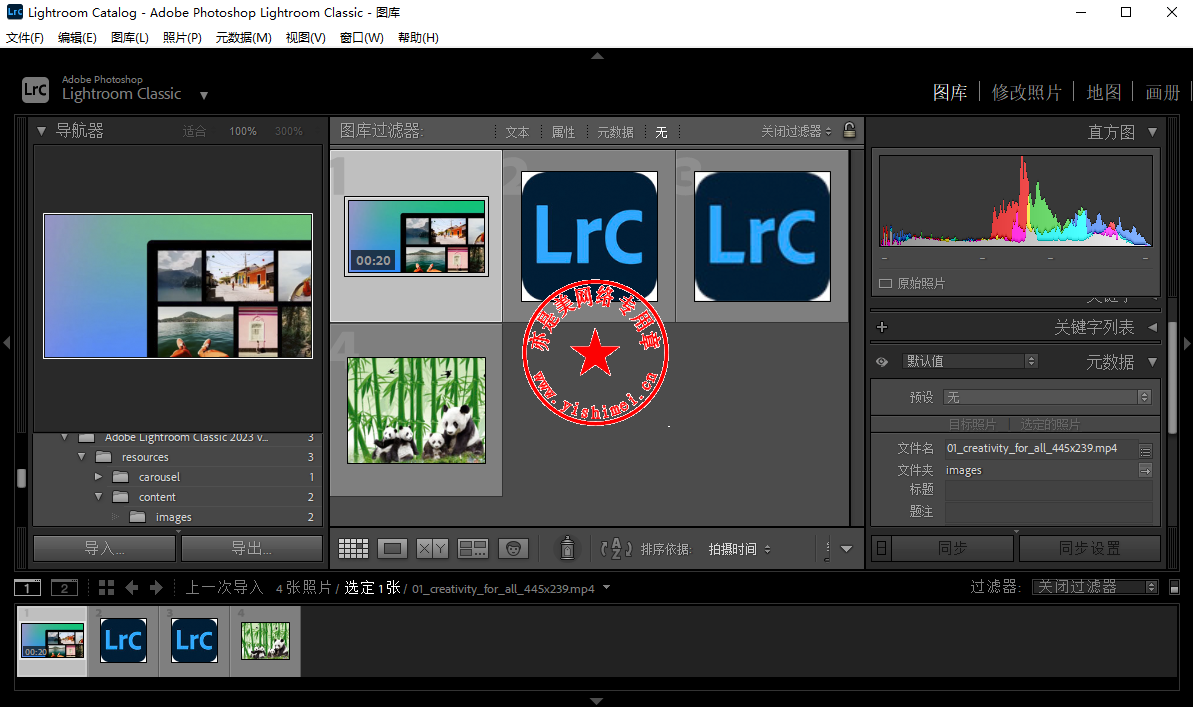Open the 文件(F) menu
Viewport: 1193px width, 707px height.
(x=24, y=37)
